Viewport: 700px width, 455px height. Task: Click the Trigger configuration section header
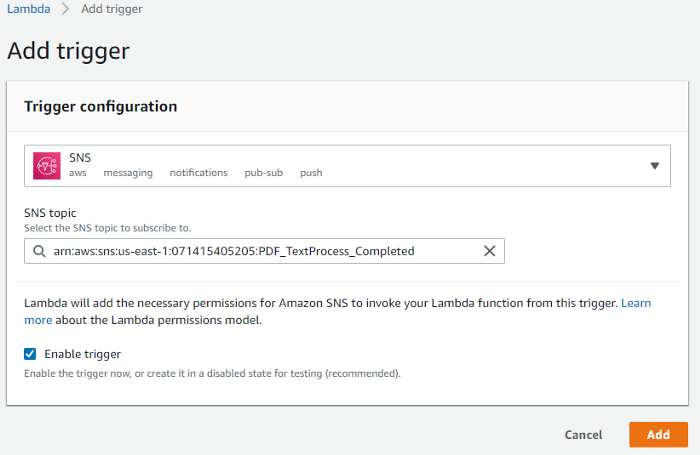coord(101,106)
